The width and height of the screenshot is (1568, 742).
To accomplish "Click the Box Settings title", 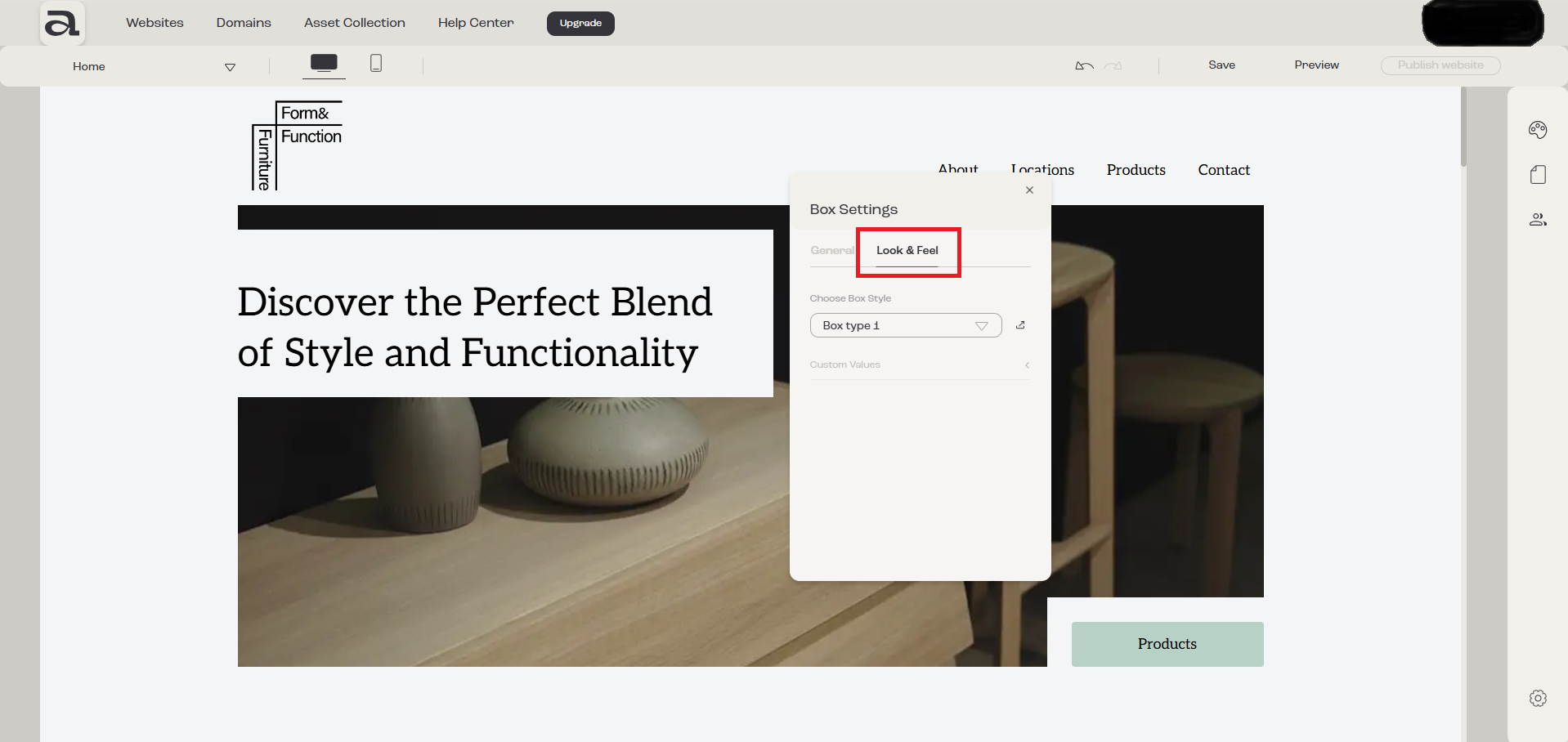I will pyautogui.click(x=853, y=209).
